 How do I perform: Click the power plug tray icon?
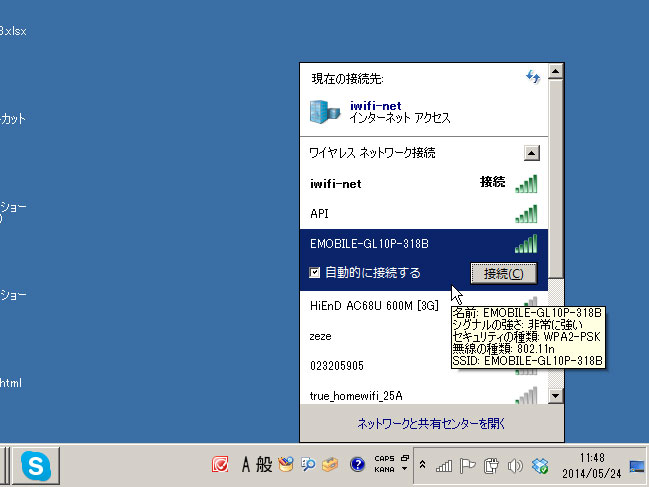[x=491, y=465]
